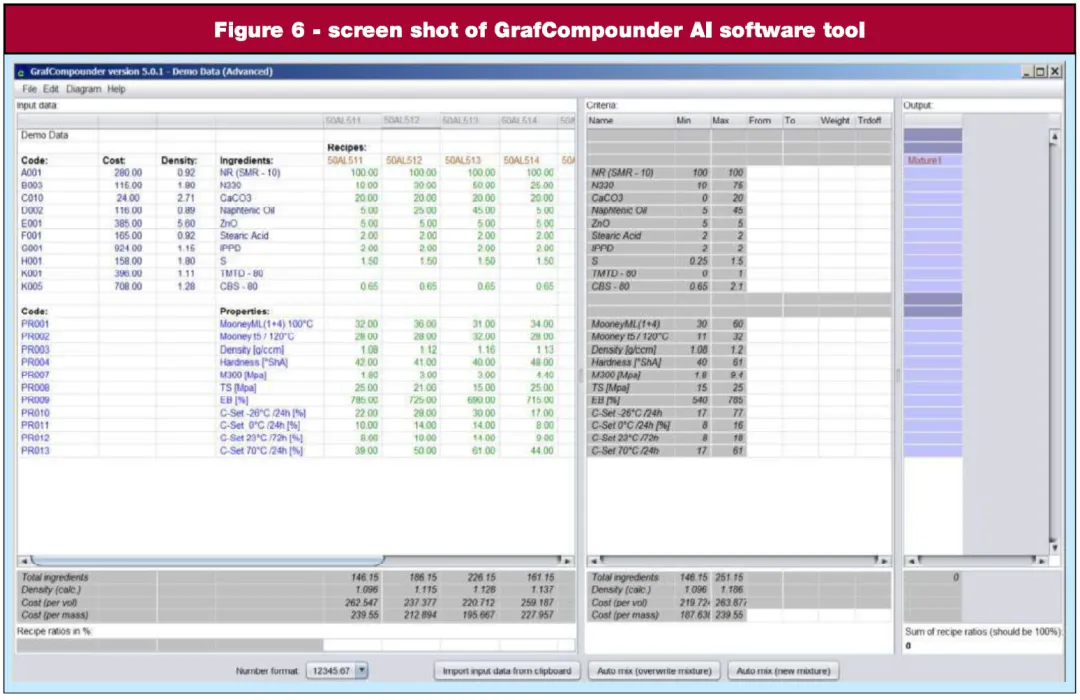Open the Number format dropdown
Image resolution: width=1080 pixels, height=700 pixels.
362,670
